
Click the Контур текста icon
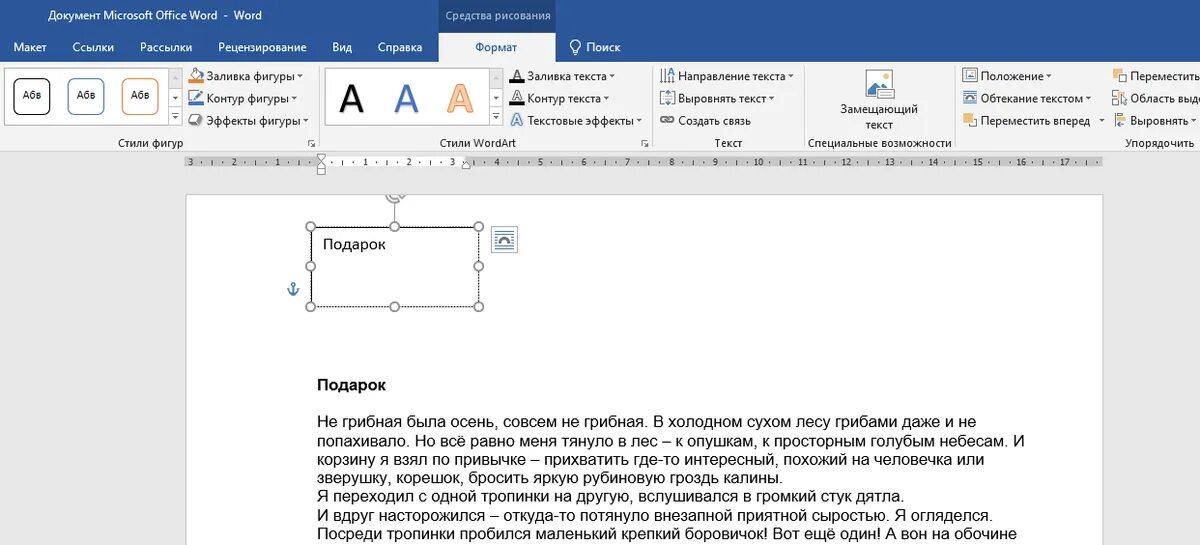point(517,98)
